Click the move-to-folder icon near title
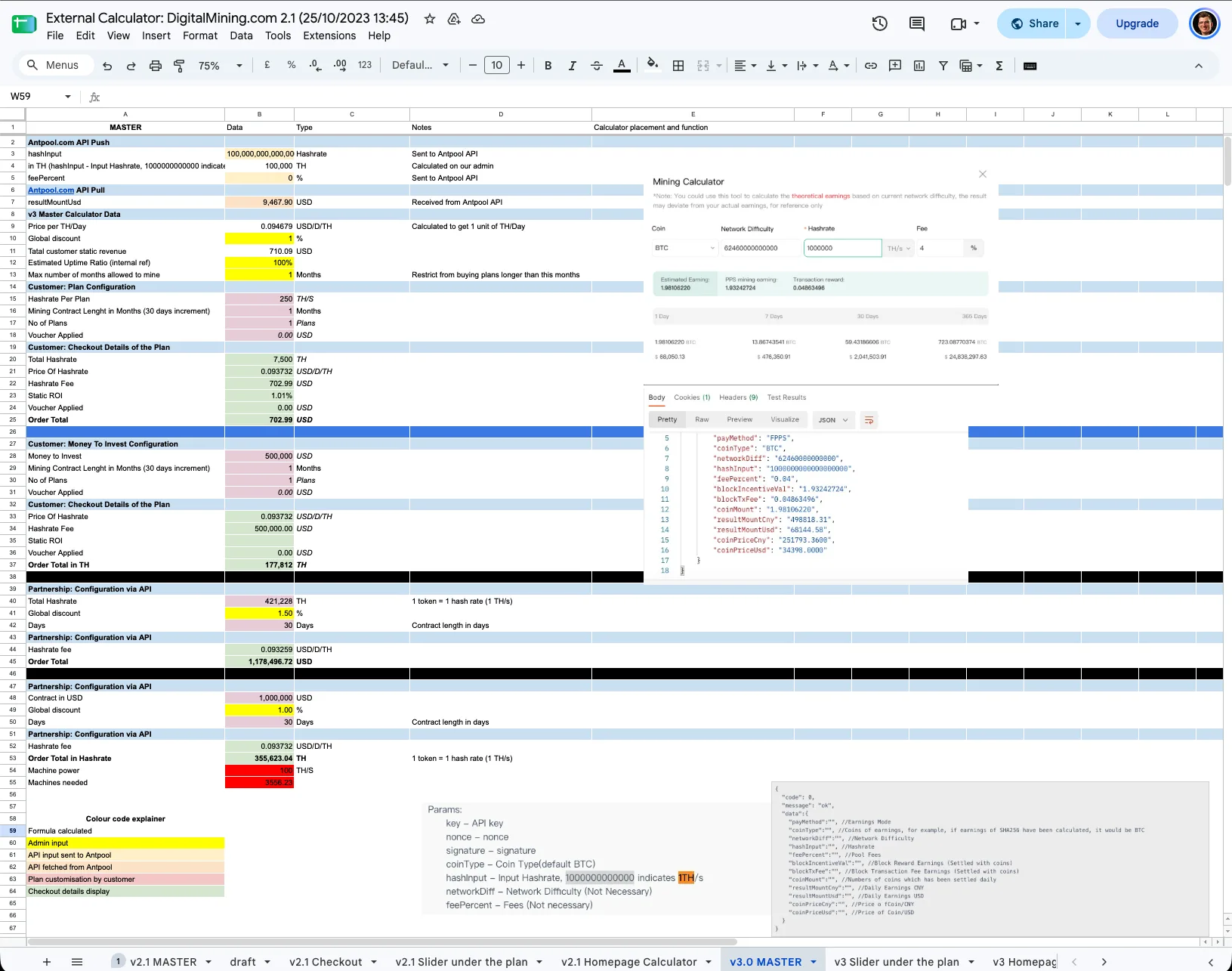Viewport: 1232px width, 971px height. pyautogui.click(x=454, y=19)
